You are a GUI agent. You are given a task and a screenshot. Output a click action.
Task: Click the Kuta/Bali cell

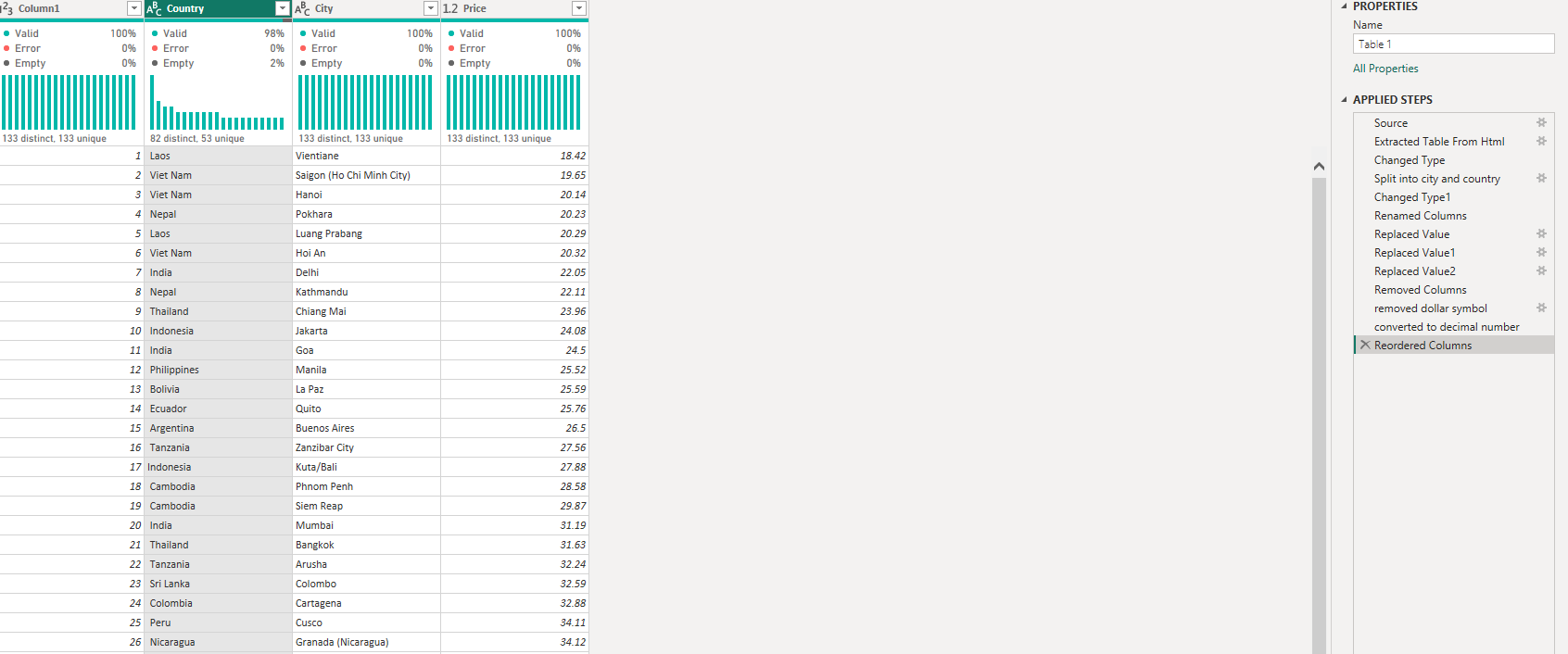[x=366, y=467]
